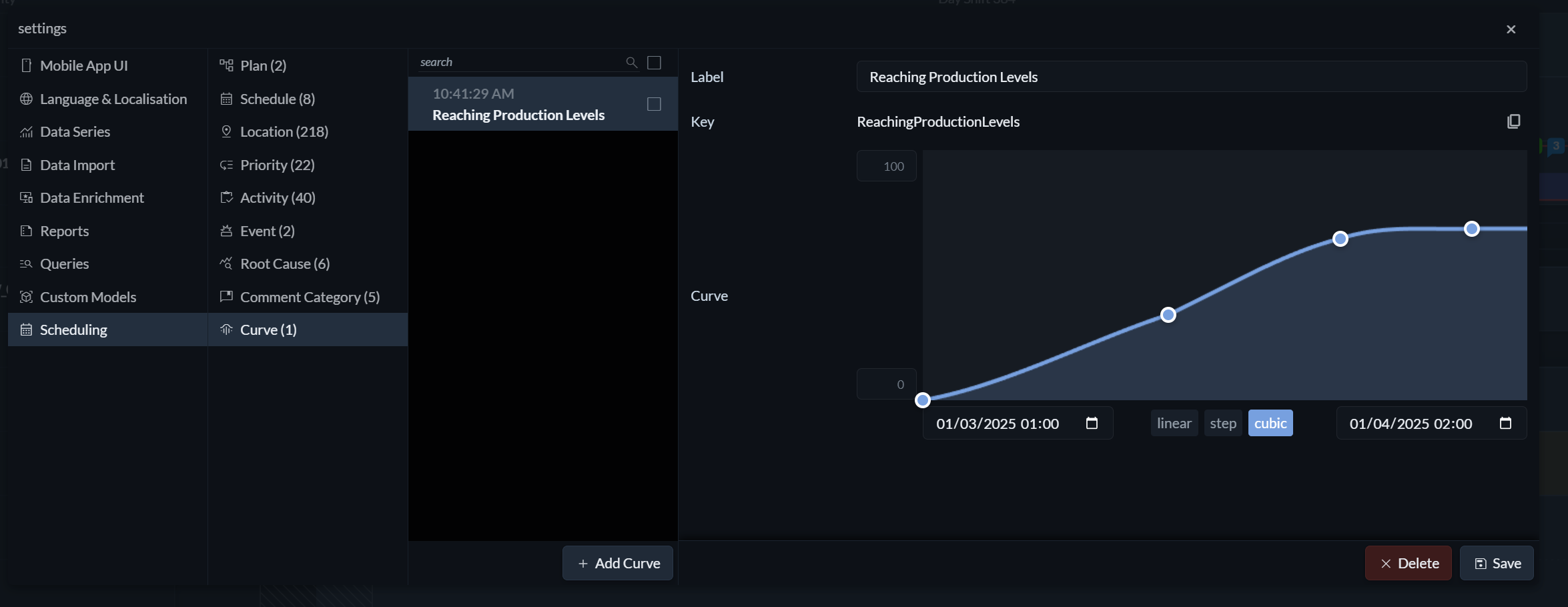Click the last curve control point on plateau

[1472, 229]
